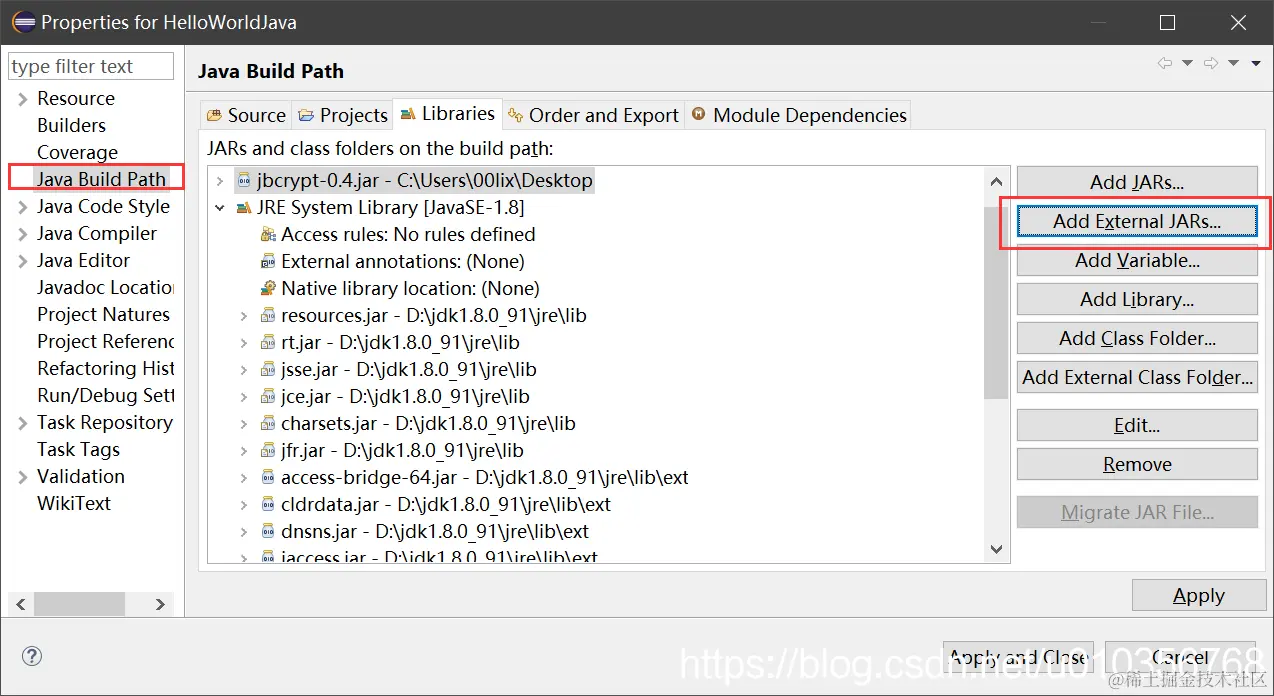Click the jfr.jar icon
Viewport: 1274px width, 696px height.
[268, 451]
